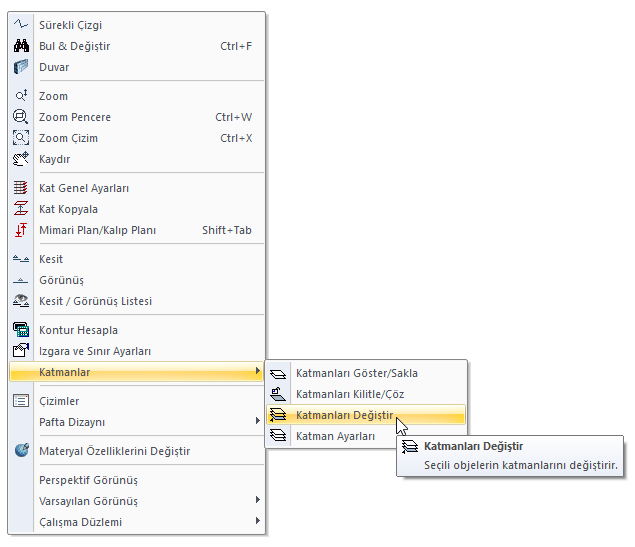Viewport: 635px width, 547px height.
Task: Click the Duvar wall icon
Action: tap(21, 67)
